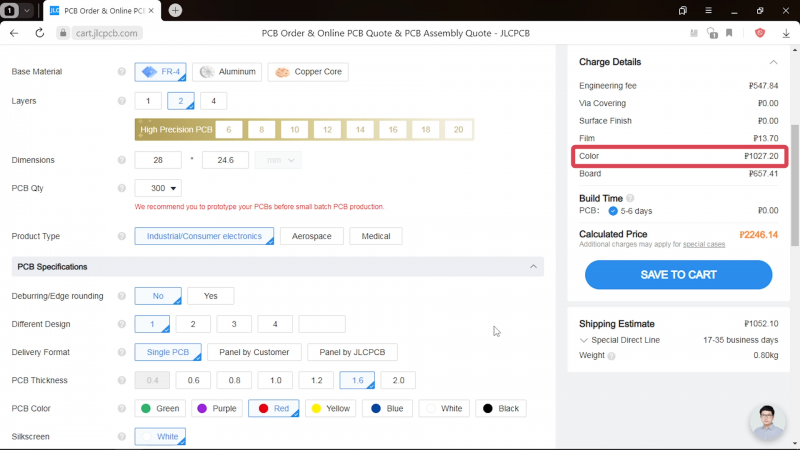Click the height dimension field 24.6

226,160
